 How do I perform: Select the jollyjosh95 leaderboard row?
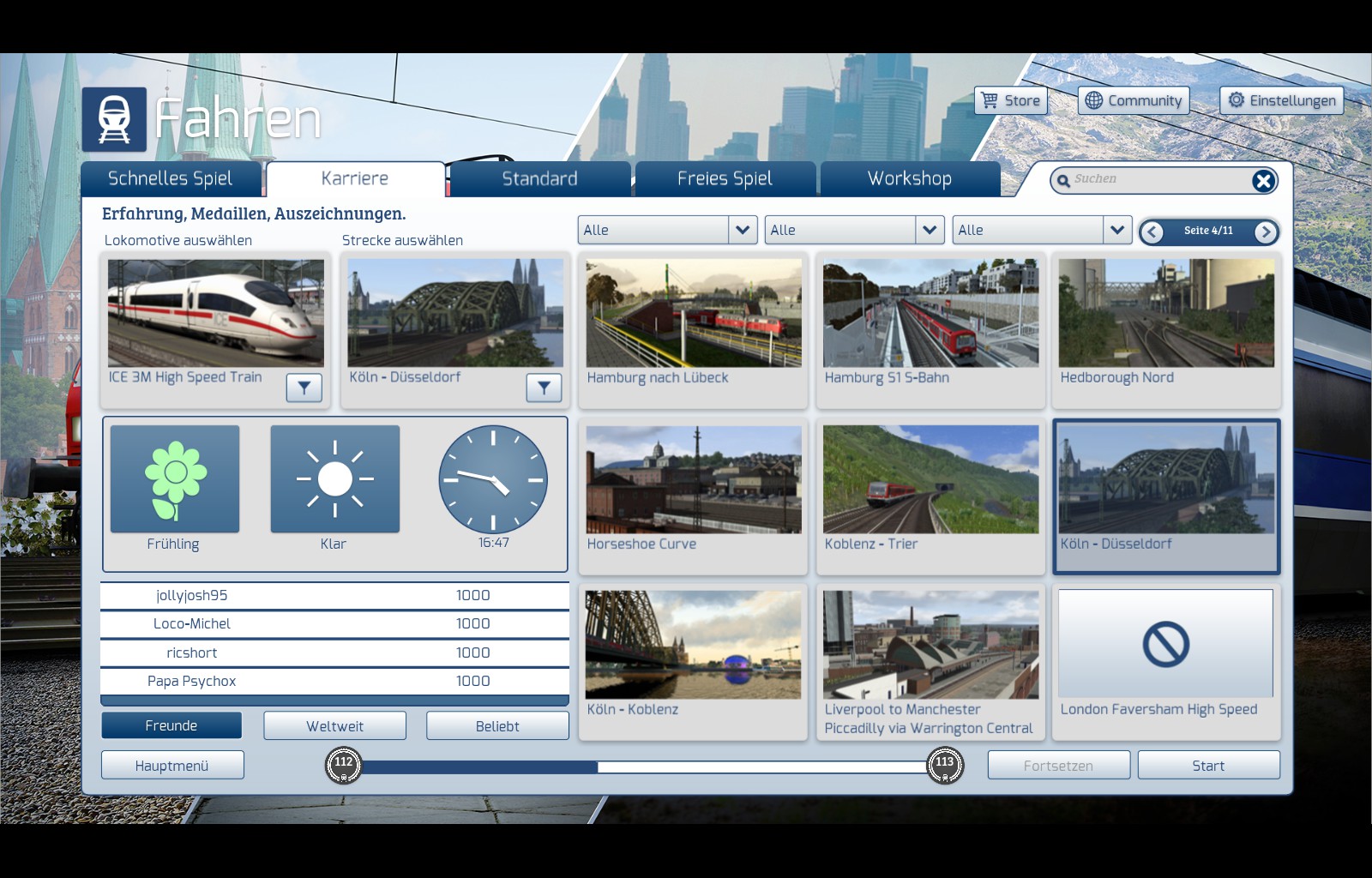(334, 595)
